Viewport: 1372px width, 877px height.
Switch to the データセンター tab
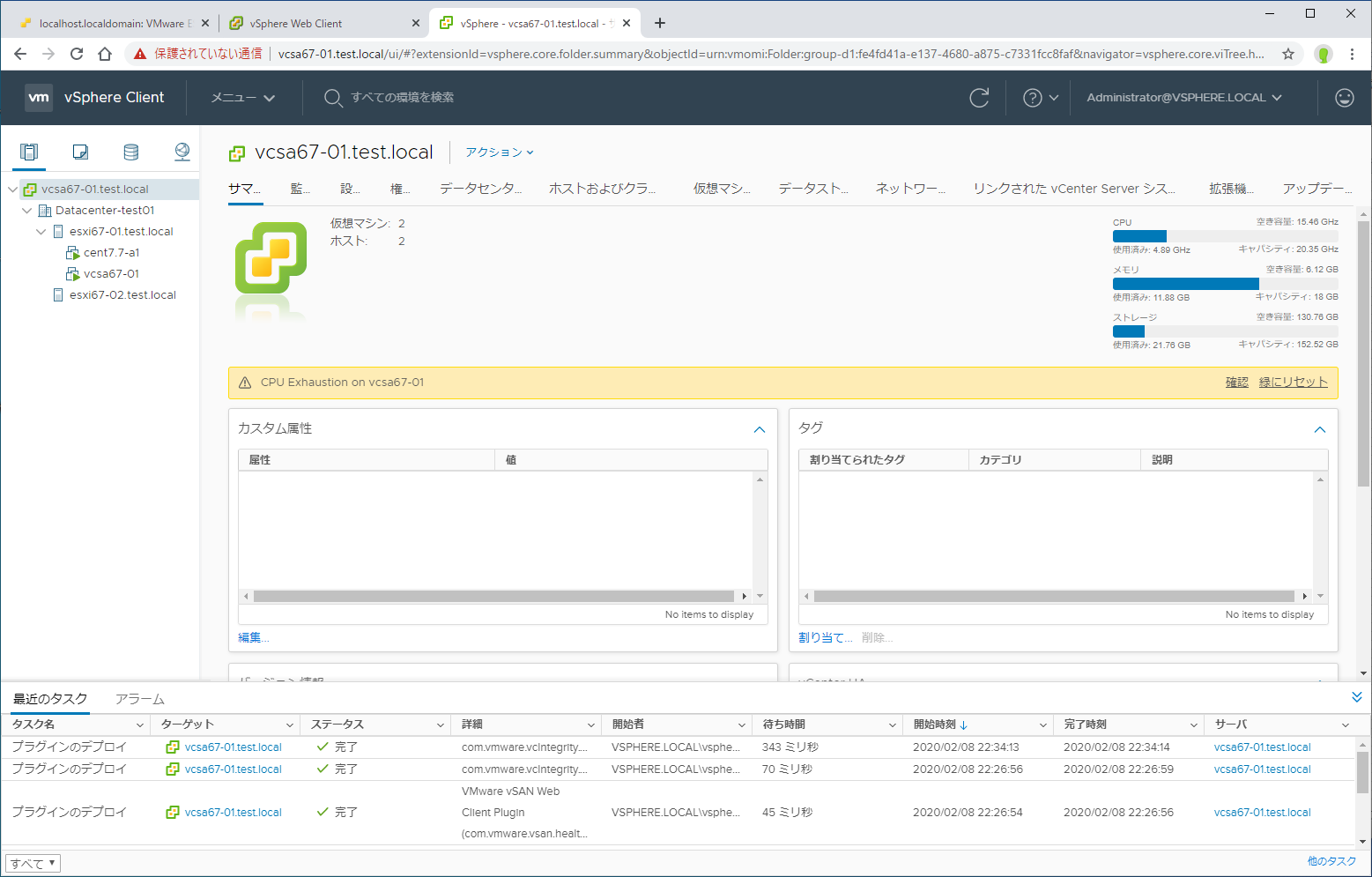click(481, 189)
